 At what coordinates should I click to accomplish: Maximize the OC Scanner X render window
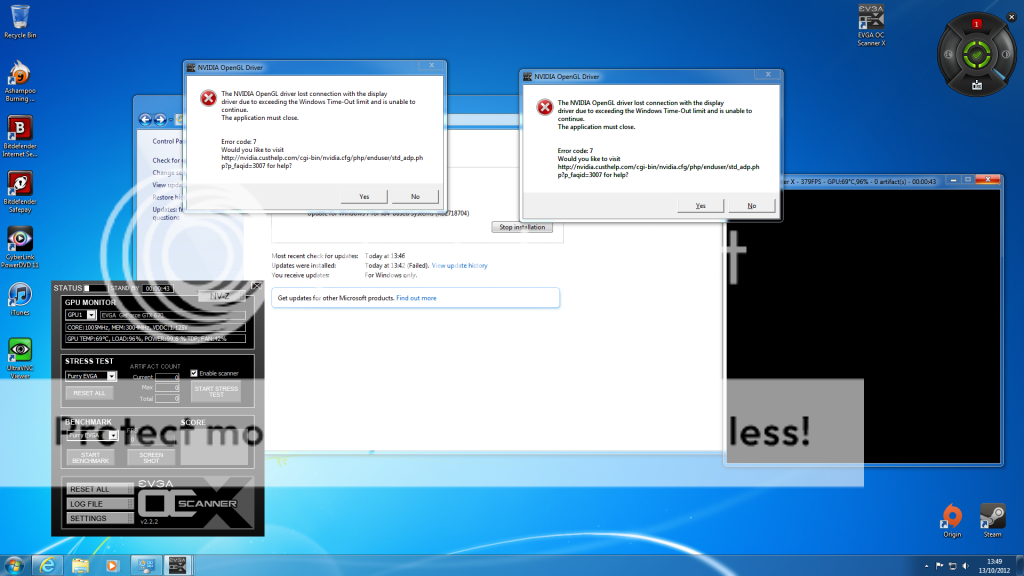tap(968, 180)
